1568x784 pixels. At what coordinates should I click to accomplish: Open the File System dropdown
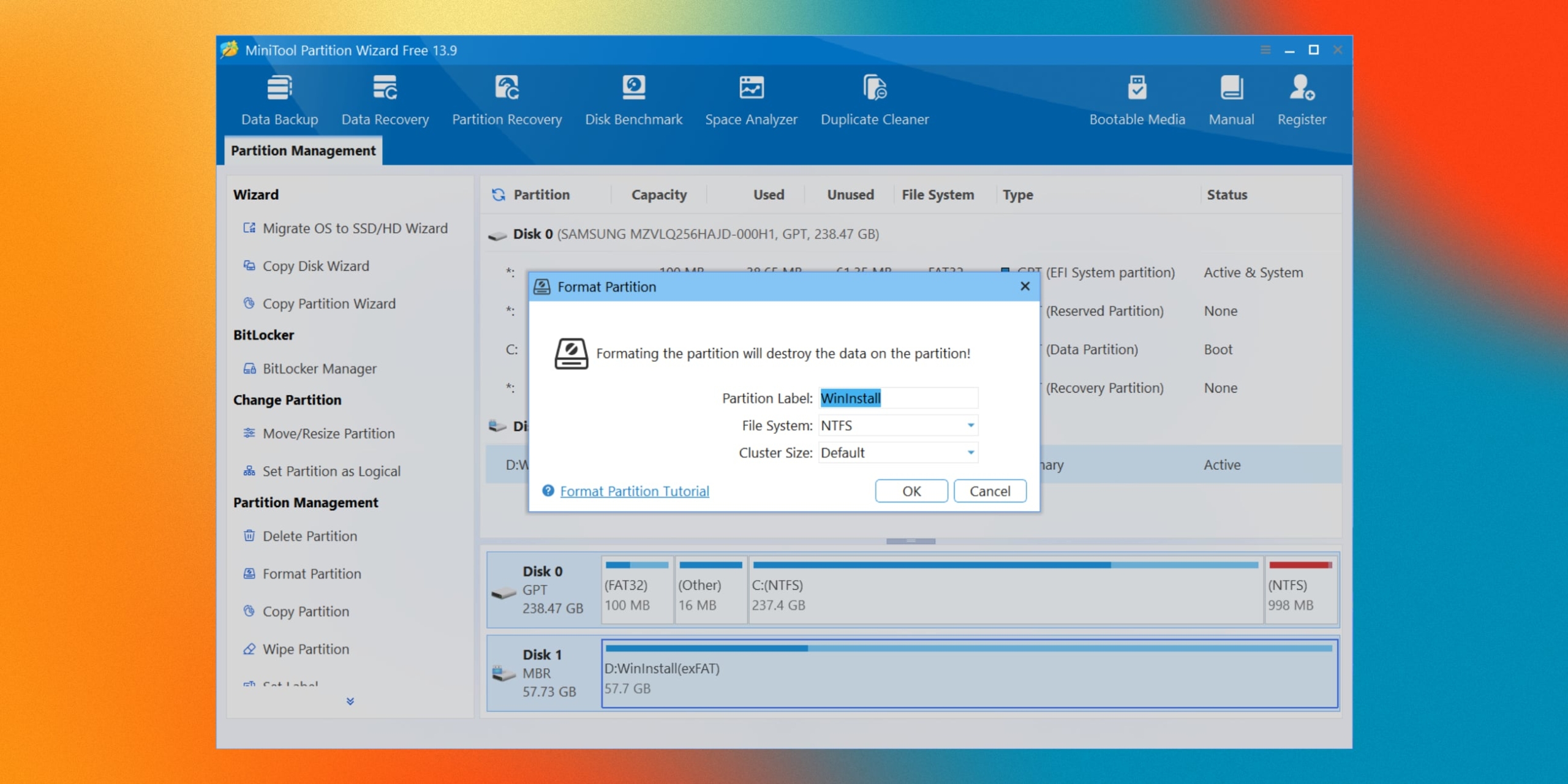point(898,426)
